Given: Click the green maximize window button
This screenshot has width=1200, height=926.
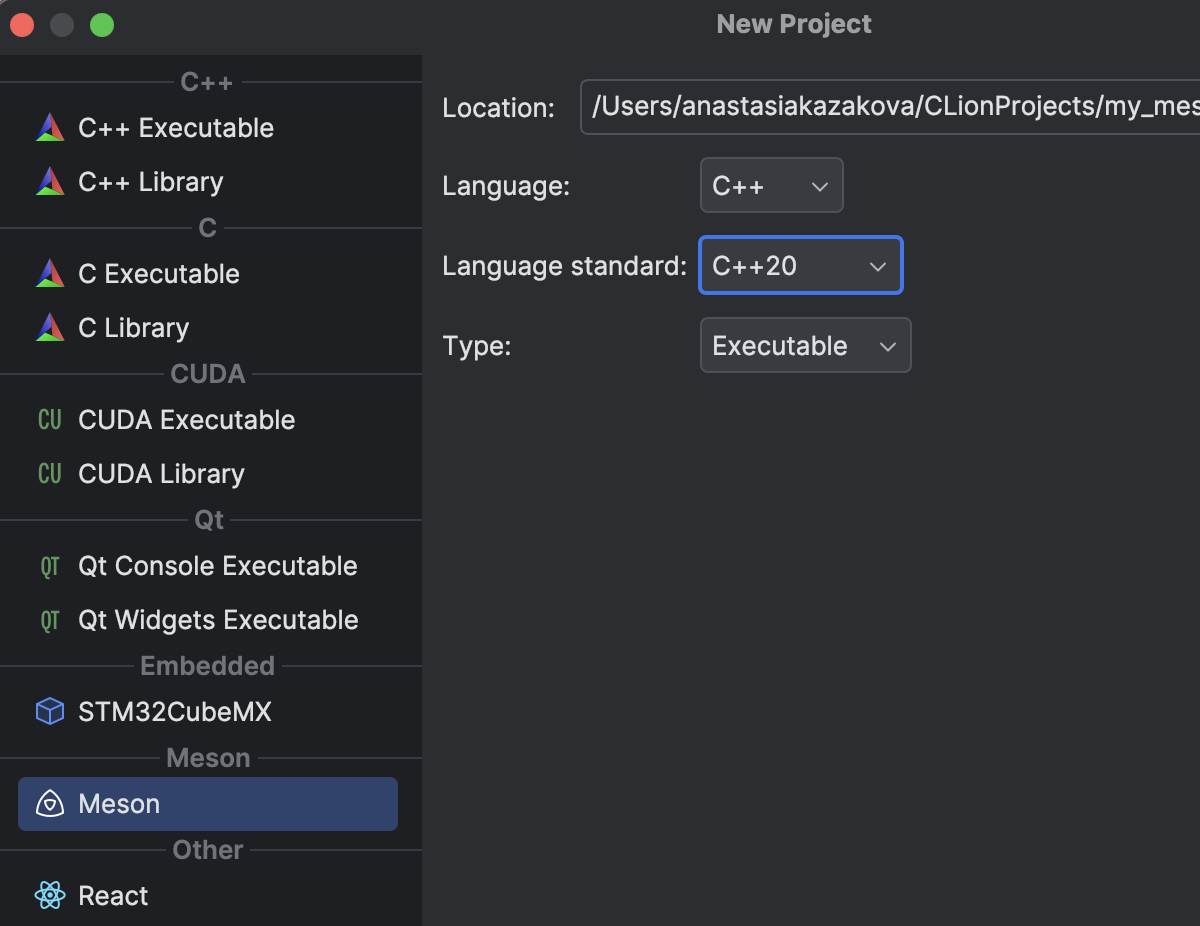Looking at the screenshot, I should [x=102, y=25].
